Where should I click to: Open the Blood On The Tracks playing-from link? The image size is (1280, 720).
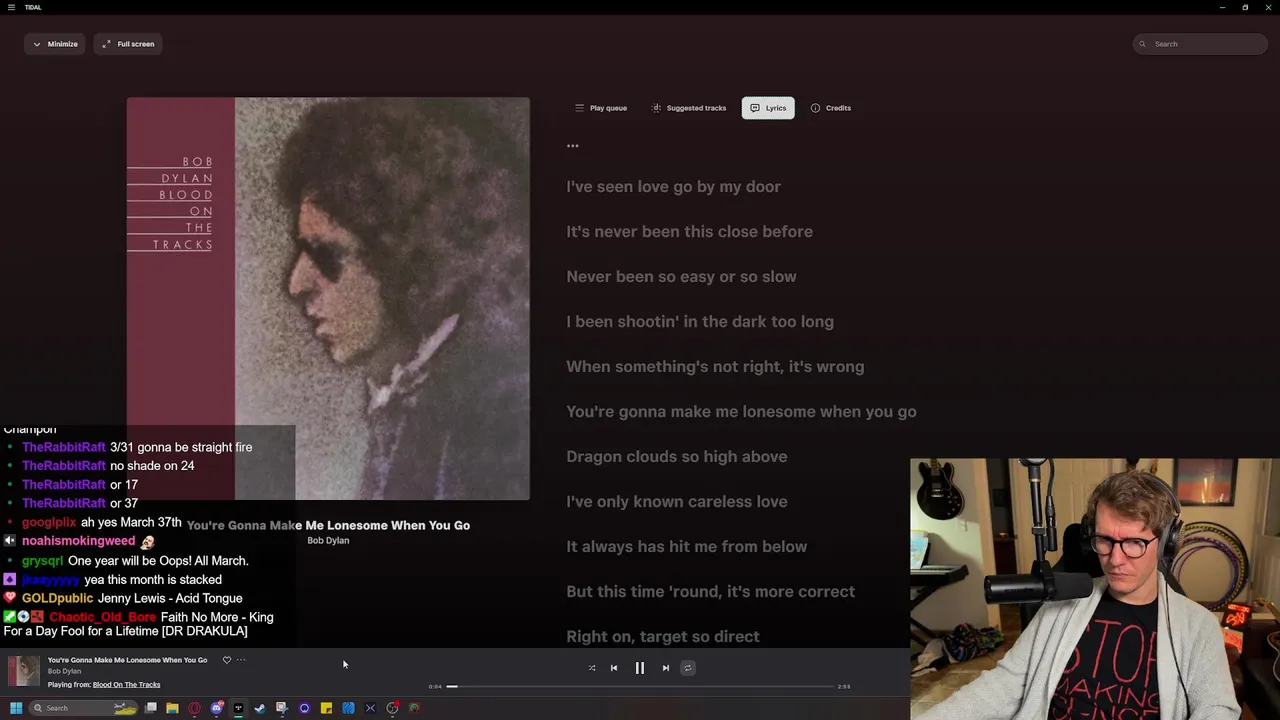click(x=126, y=685)
